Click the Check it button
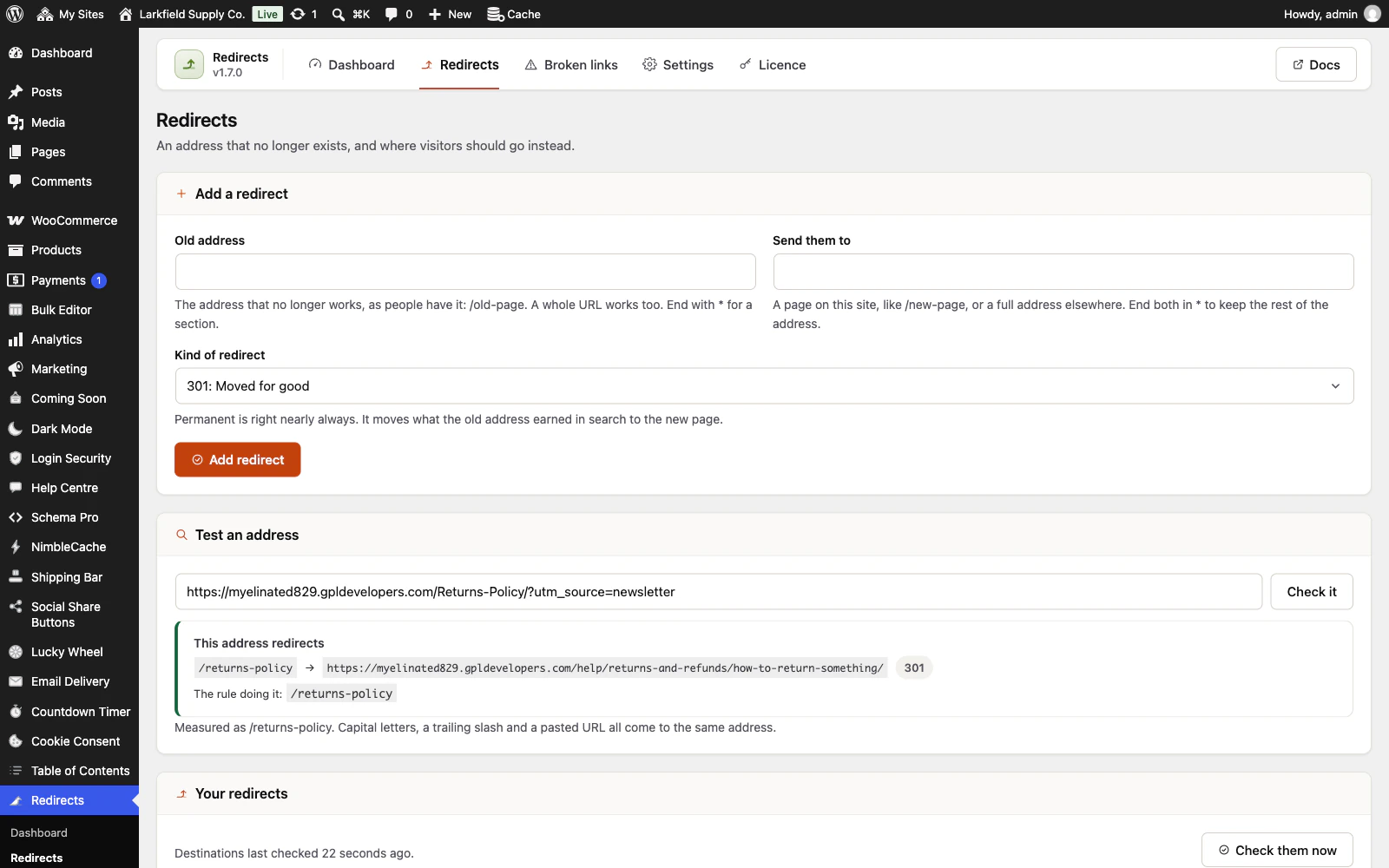 pos(1312,592)
